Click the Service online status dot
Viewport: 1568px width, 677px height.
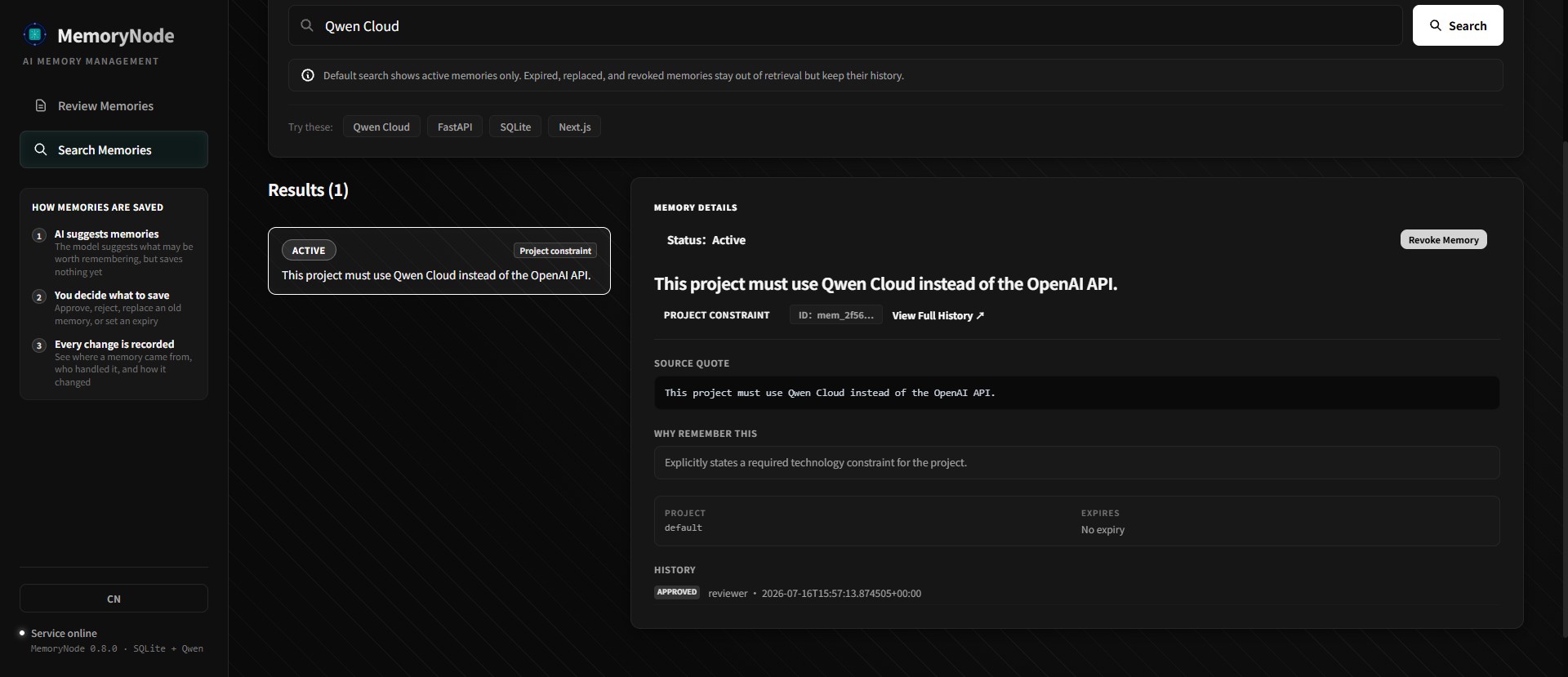[x=22, y=633]
